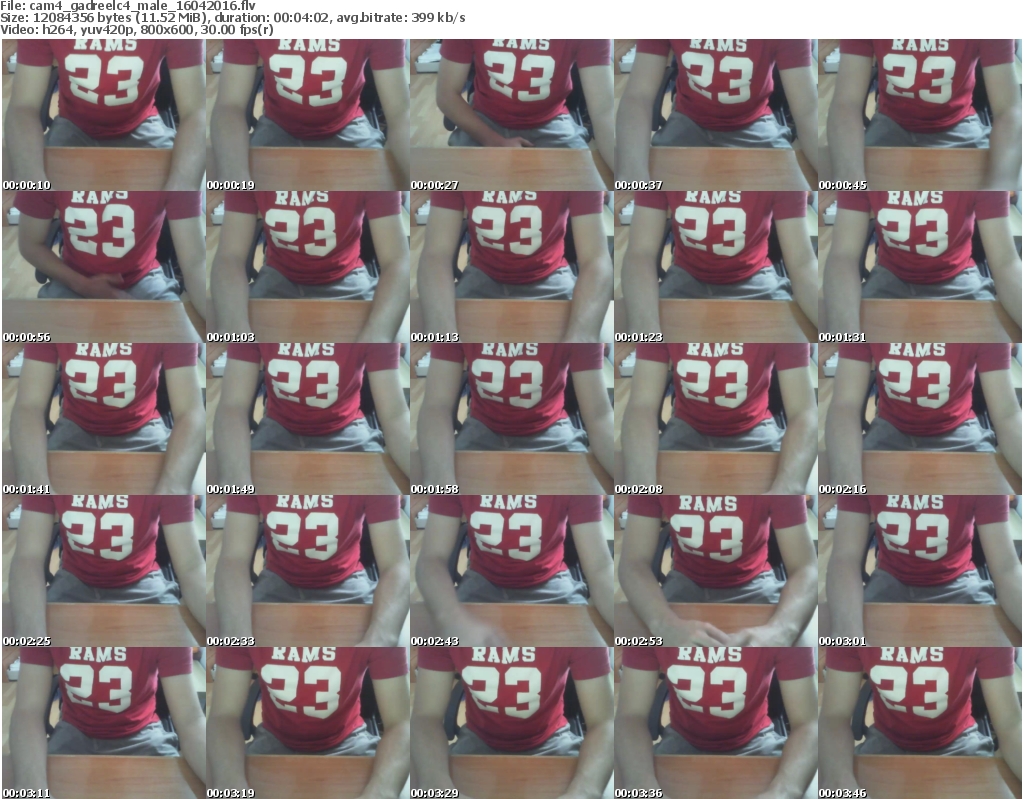Click the resolution text 800x600

coord(167,29)
